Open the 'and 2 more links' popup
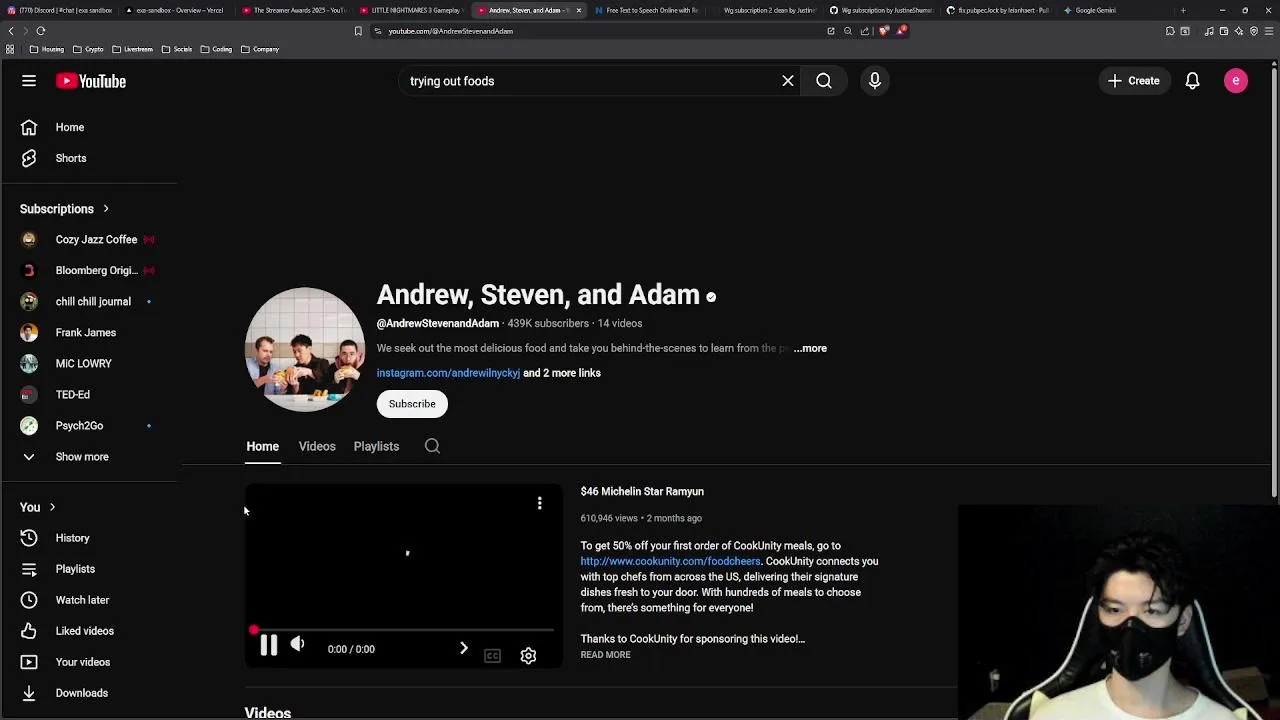The height and width of the screenshot is (720, 1280). pyautogui.click(x=562, y=373)
